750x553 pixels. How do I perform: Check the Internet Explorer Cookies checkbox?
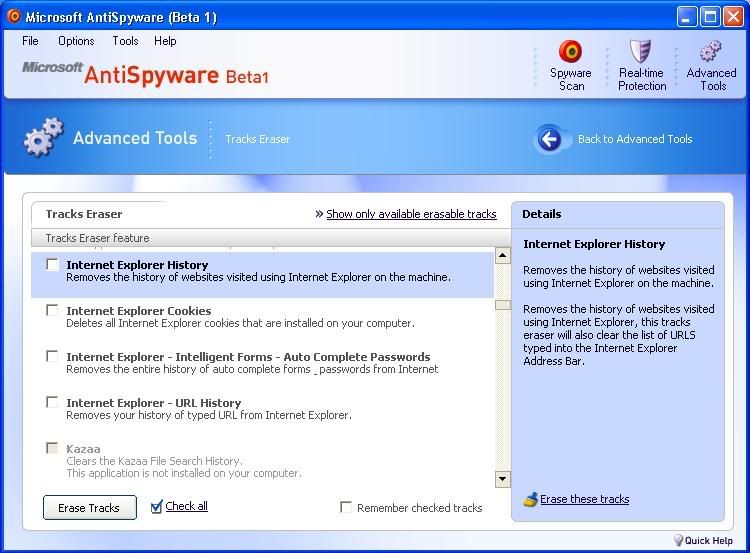pos(52,310)
